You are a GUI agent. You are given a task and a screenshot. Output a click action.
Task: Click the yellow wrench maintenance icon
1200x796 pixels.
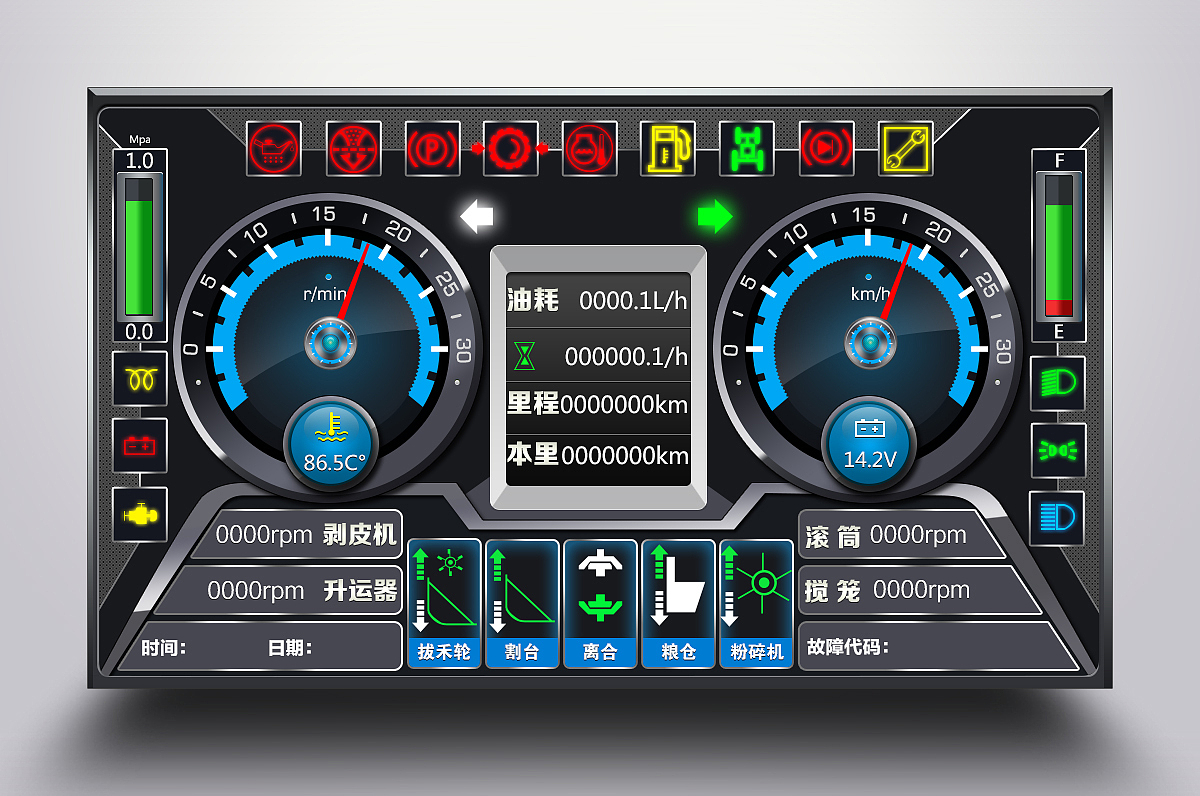click(x=906, y=149)
